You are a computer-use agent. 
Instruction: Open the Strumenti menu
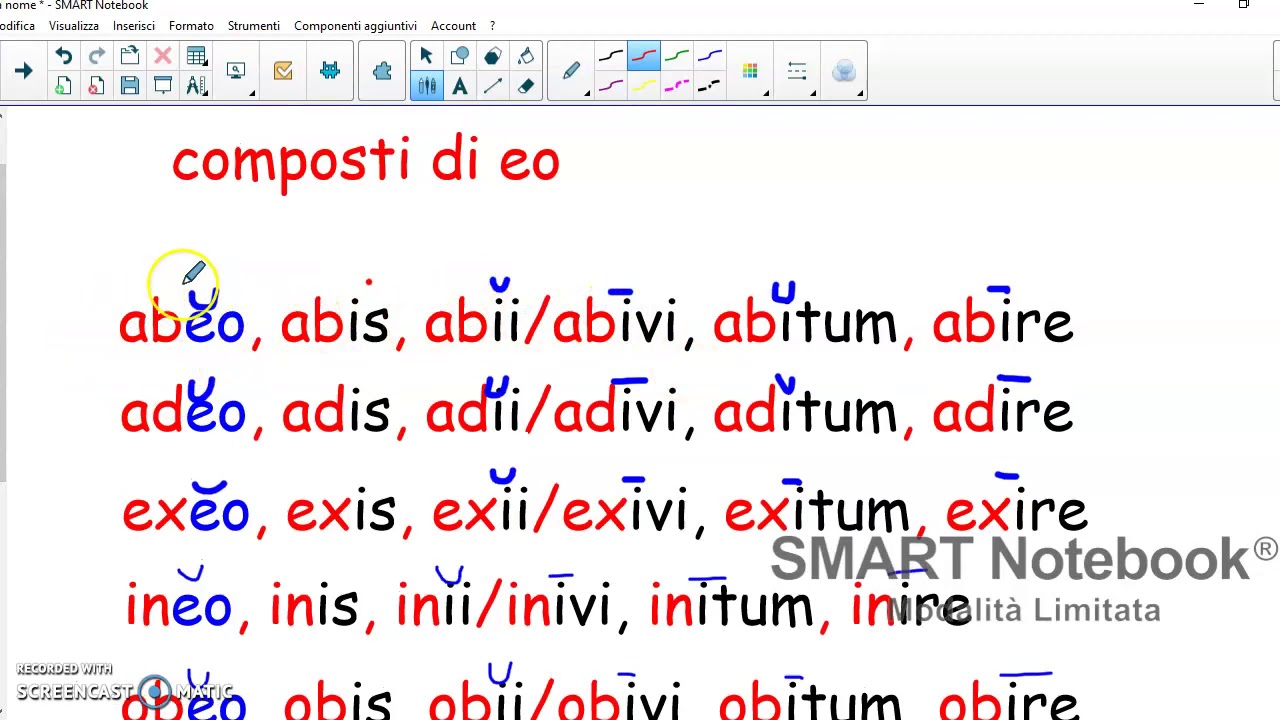coord(254,25)
